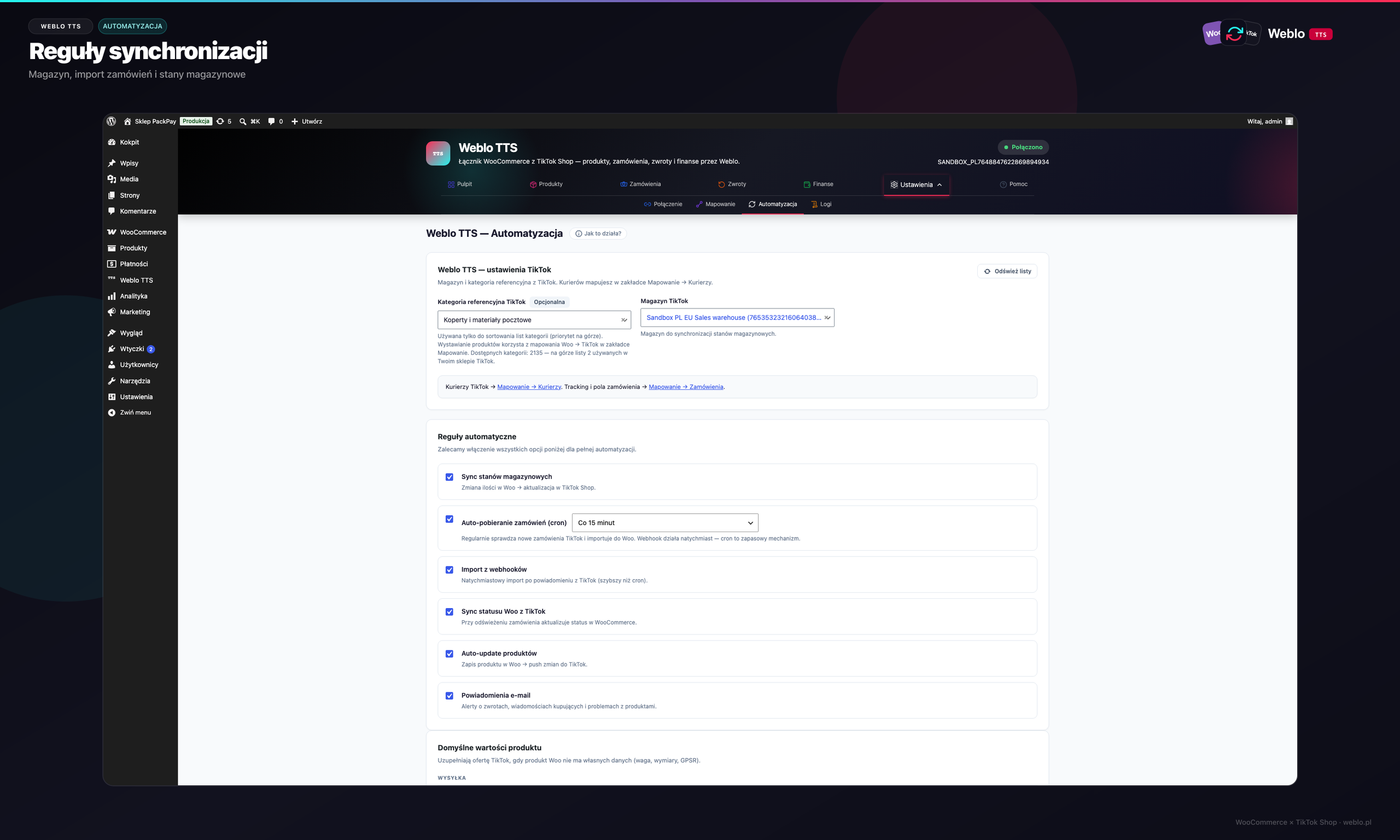Click the admin avatar at top right
Viewport: 1400px width, 840px height.
pos(1289,121)
